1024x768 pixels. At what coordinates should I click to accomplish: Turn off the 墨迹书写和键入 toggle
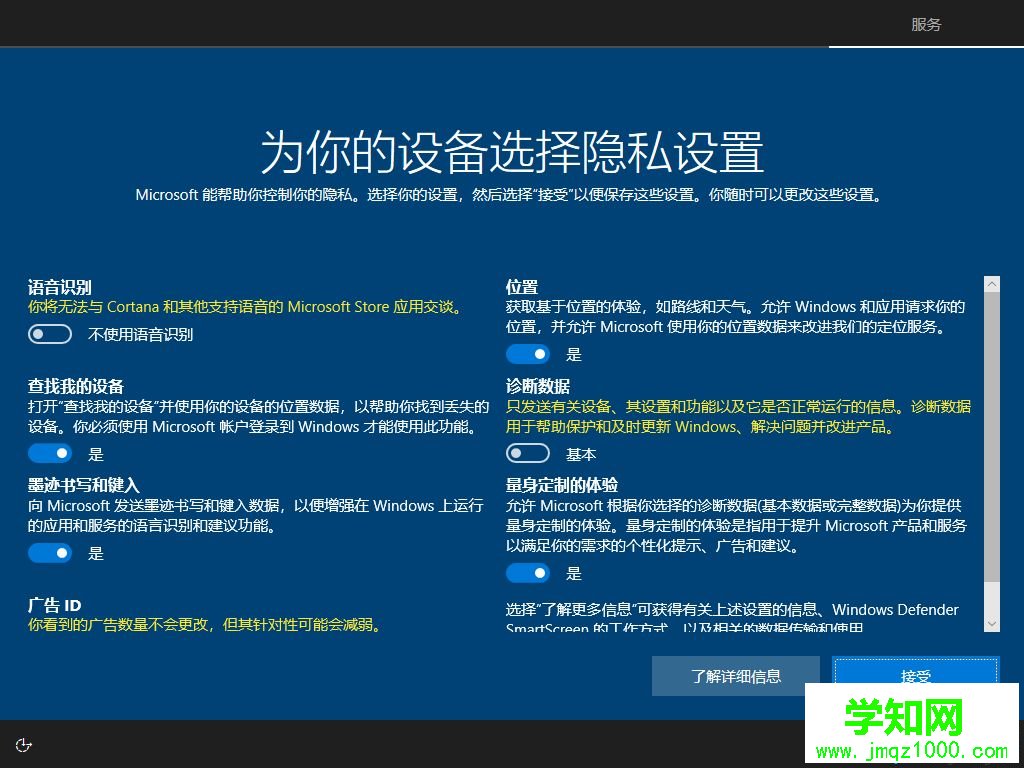[x=50, y=553]
